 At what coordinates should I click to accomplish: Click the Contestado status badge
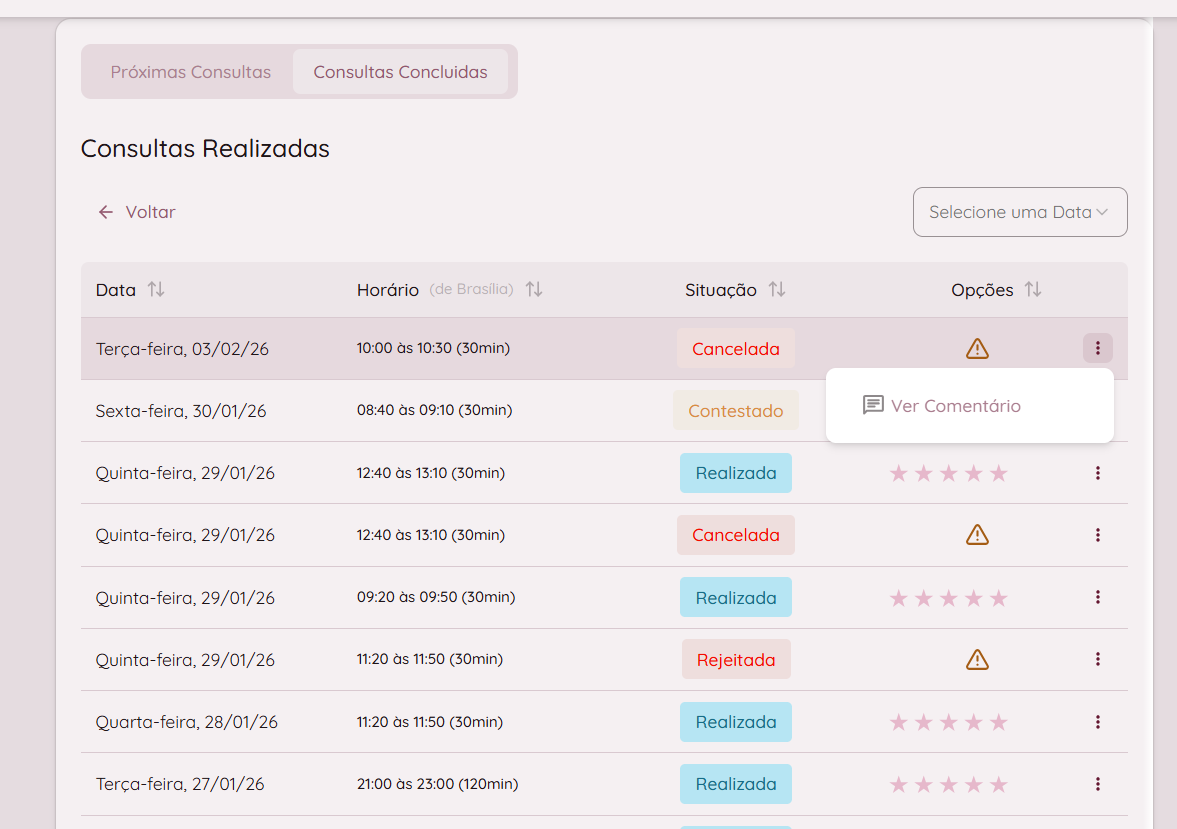click(x=735, y=411)
